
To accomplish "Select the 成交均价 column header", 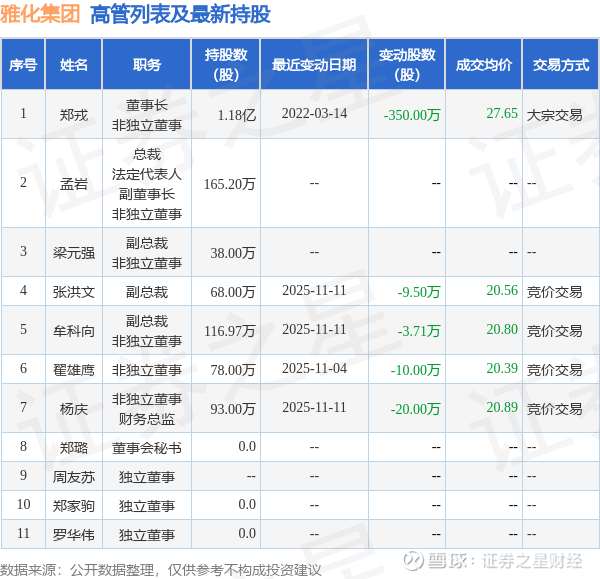I will point(484,65).
